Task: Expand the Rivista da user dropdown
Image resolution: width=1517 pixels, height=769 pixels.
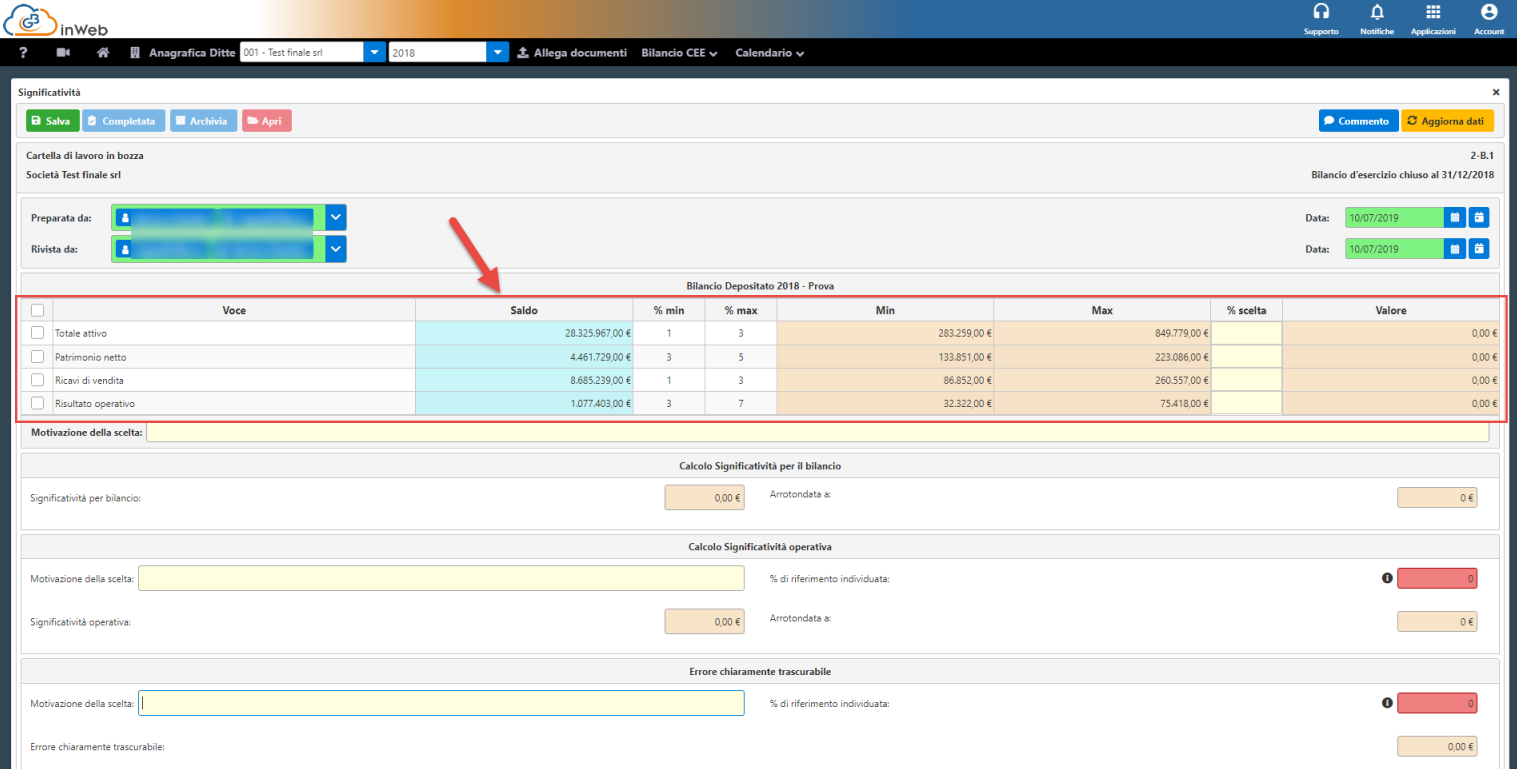Action: coord(336,248)
